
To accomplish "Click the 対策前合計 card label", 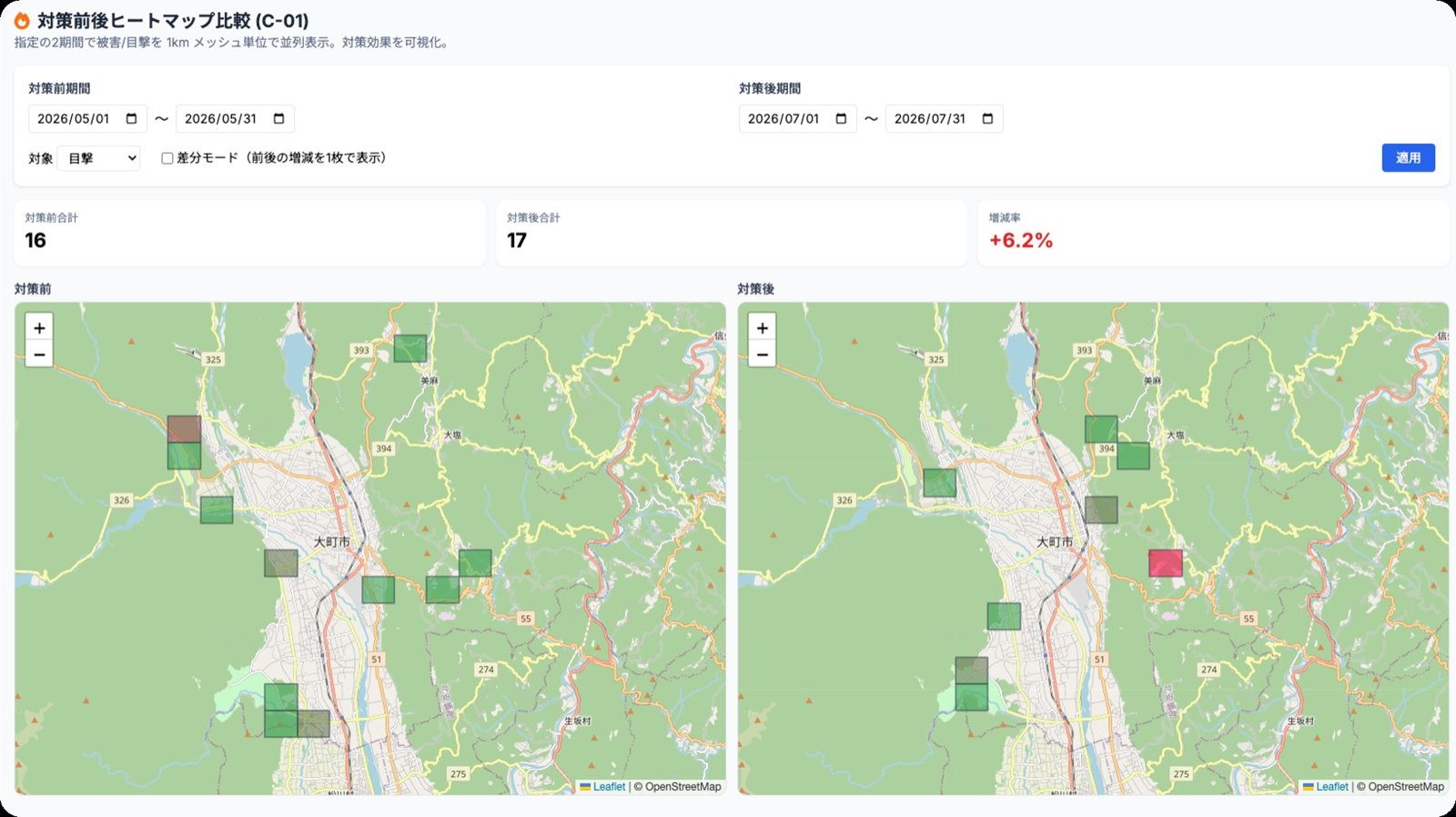I will click(x=51, y=217).
